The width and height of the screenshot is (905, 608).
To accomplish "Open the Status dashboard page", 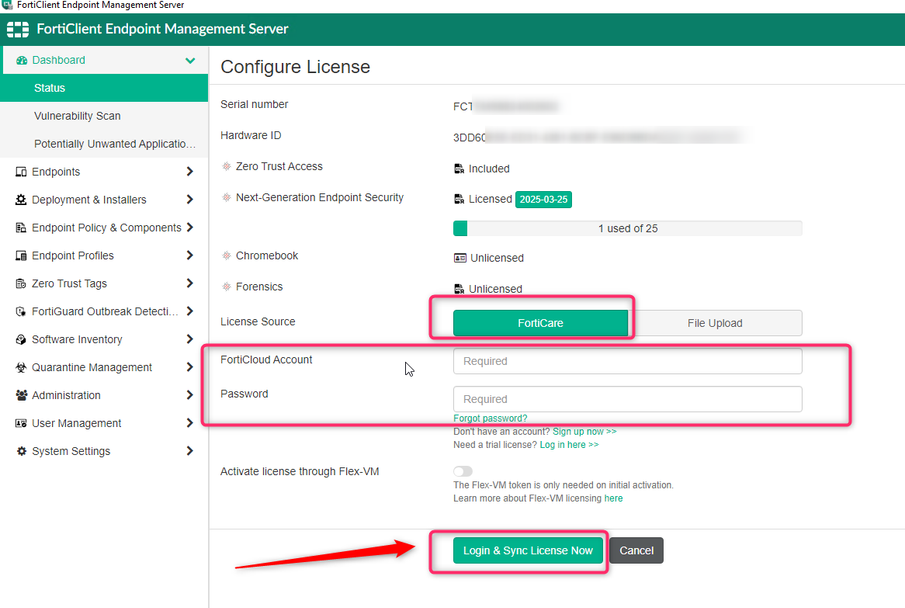I will coord(104,88).
